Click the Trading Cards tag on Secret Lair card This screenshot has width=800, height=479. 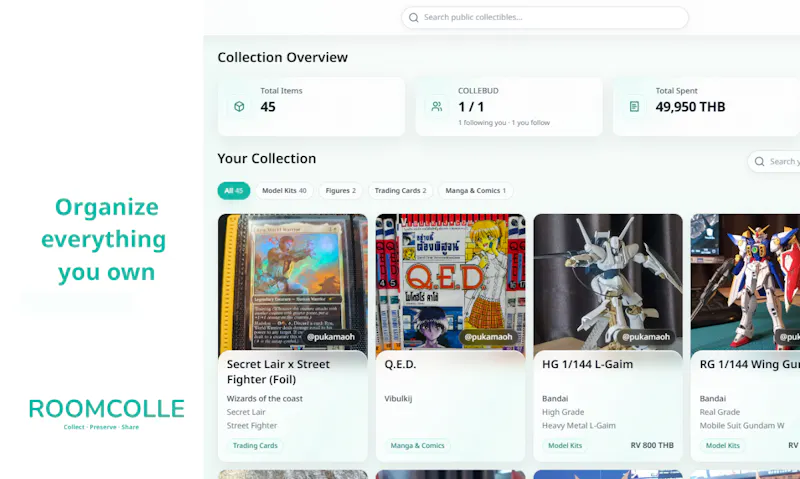tap(255, 445)
